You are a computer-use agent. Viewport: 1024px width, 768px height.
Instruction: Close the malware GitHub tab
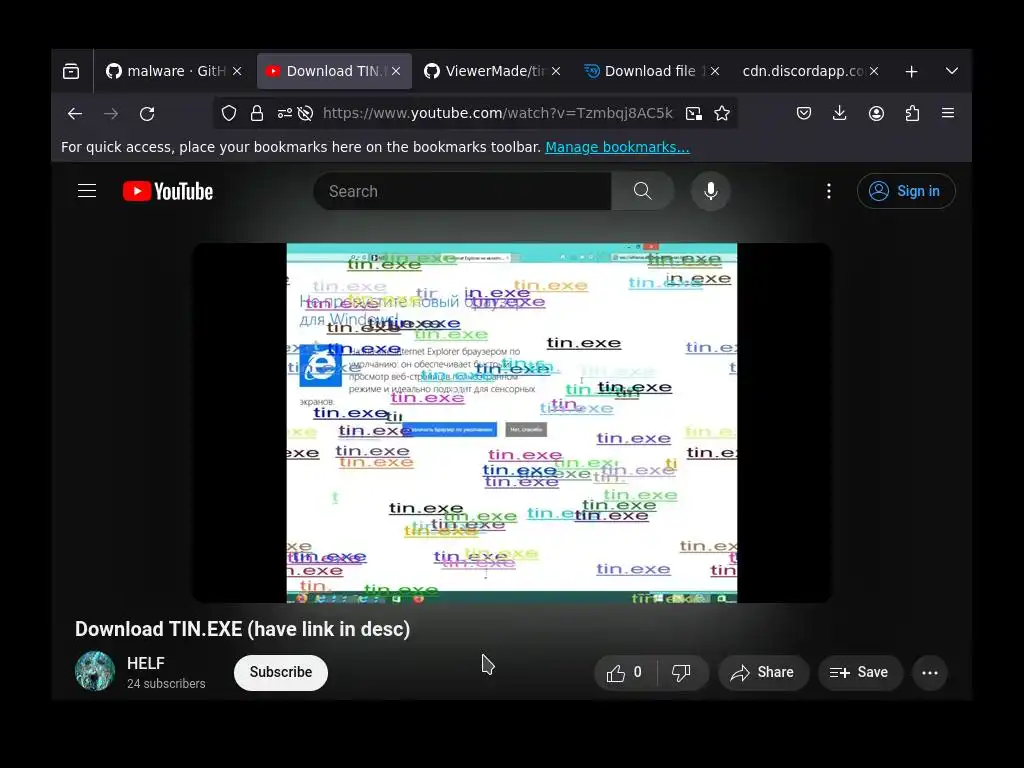(237, 71)
